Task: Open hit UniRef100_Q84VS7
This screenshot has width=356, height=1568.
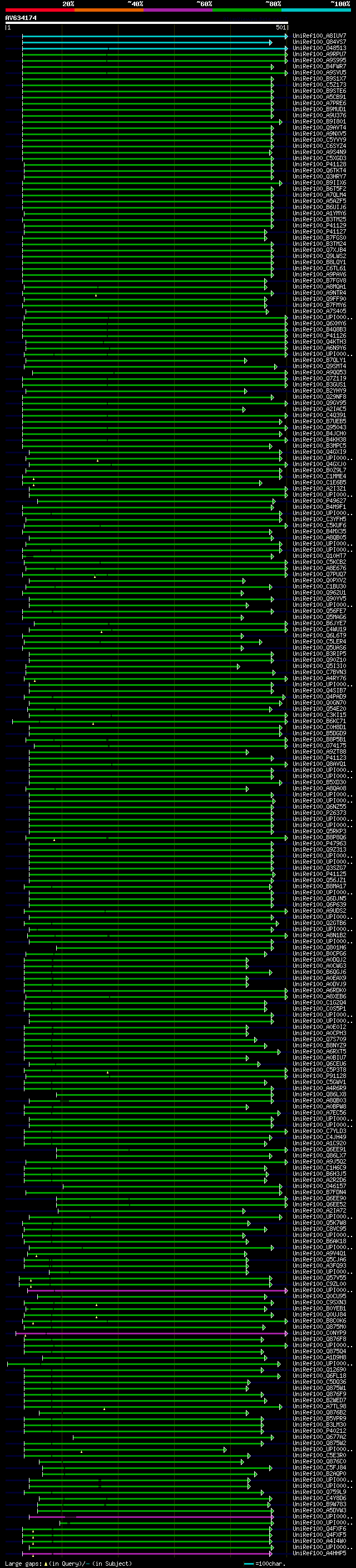Action: (x=319, y=42)
